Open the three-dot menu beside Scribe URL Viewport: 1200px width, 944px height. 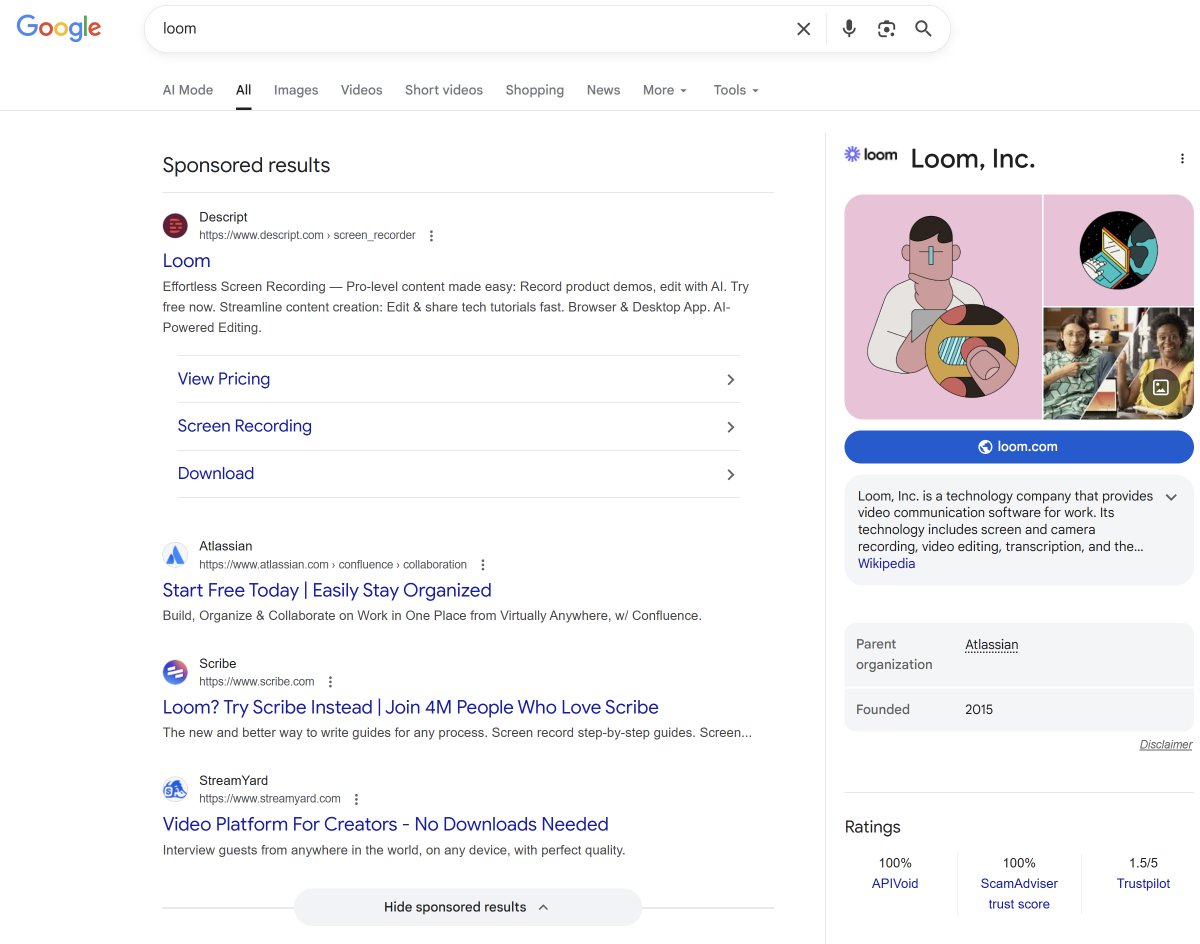point(331,682)
